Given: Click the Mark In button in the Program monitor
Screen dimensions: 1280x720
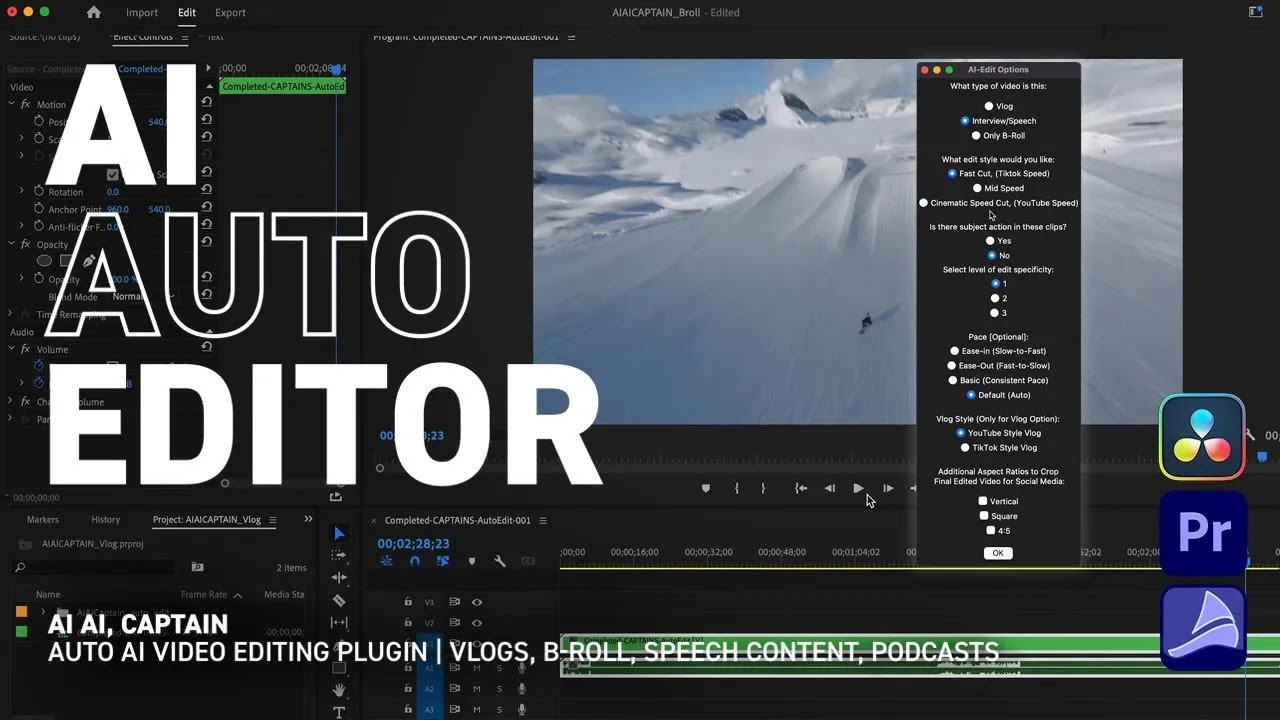Looking at the screenshot, I should pyautogui.click(x=736, y=488).
